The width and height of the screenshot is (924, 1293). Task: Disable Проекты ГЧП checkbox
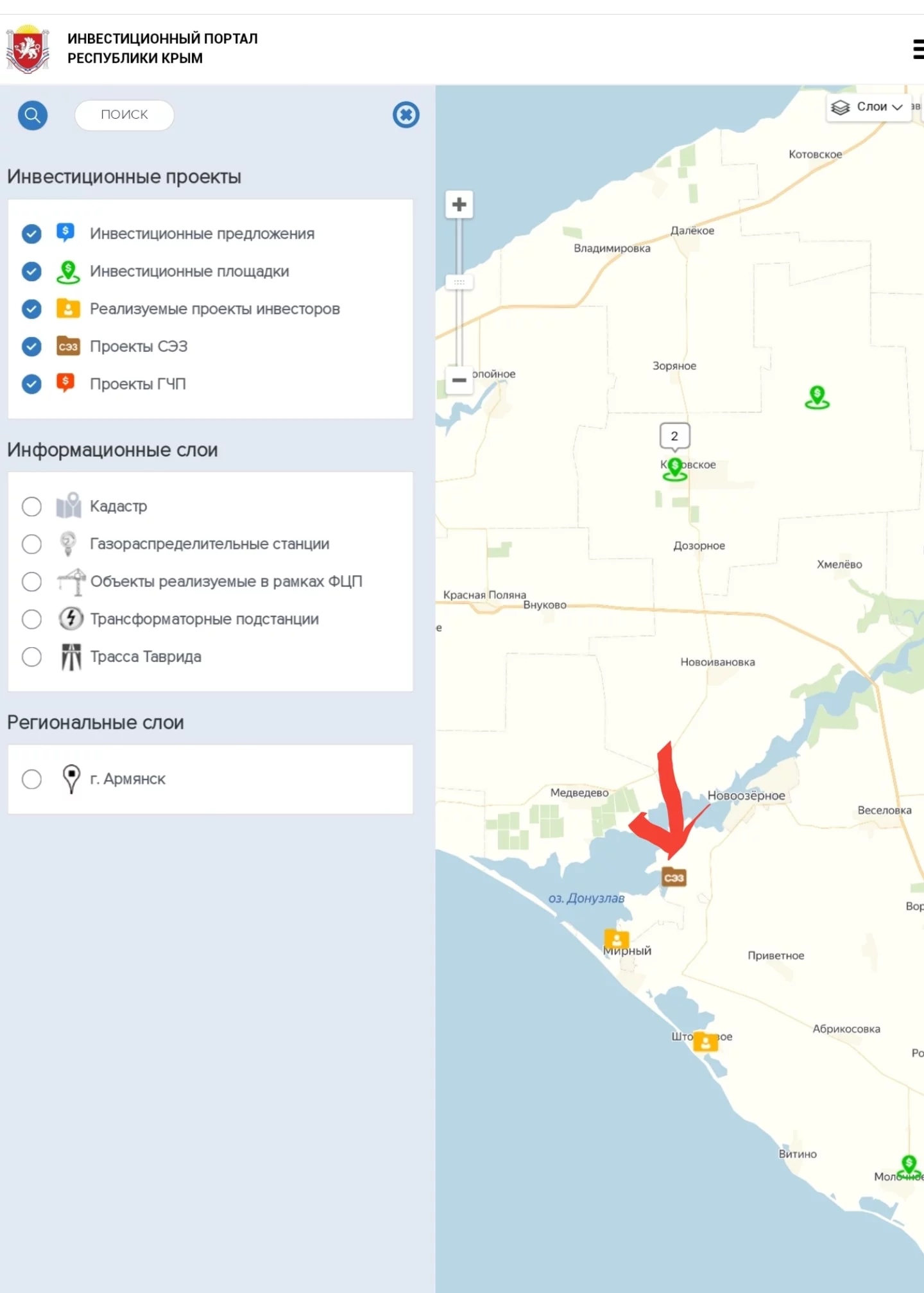point(31,384)
